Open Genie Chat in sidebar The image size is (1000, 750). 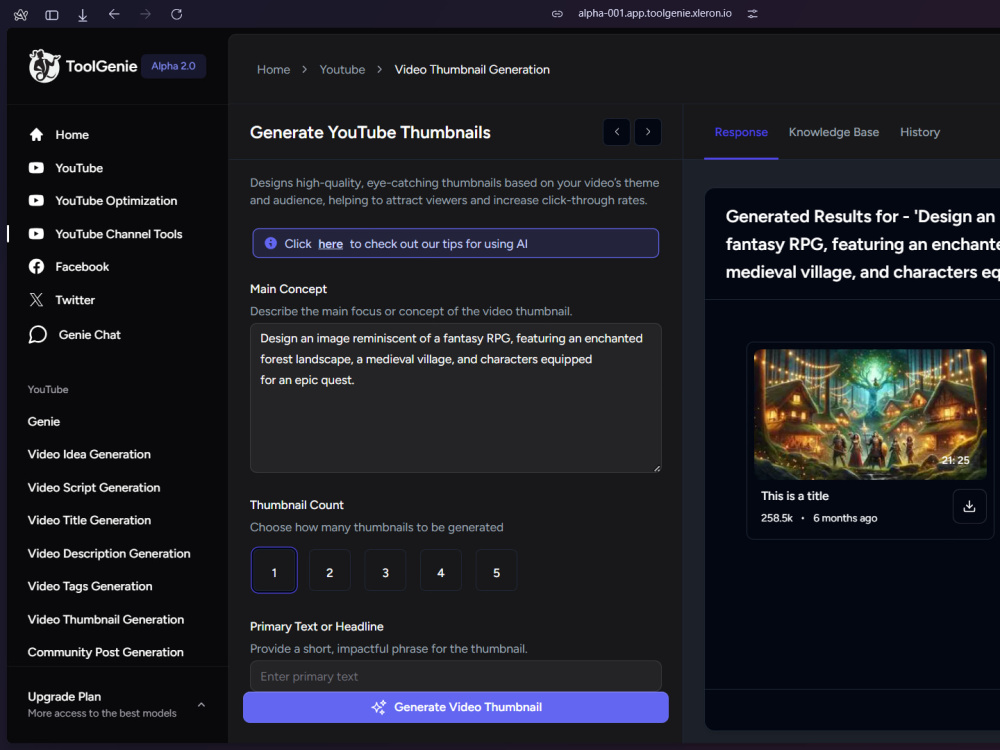coord(89,334)
